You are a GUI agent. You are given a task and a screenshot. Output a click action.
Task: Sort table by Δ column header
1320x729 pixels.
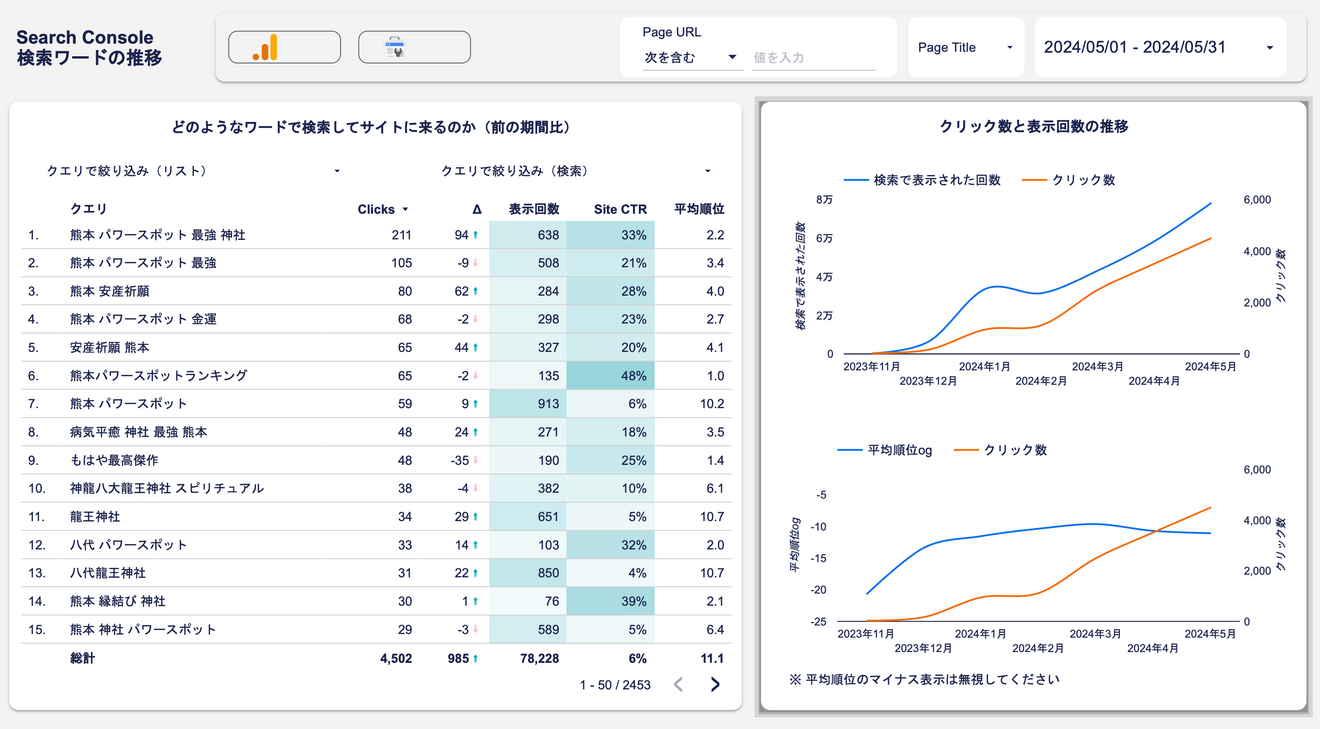click(477, 209)
